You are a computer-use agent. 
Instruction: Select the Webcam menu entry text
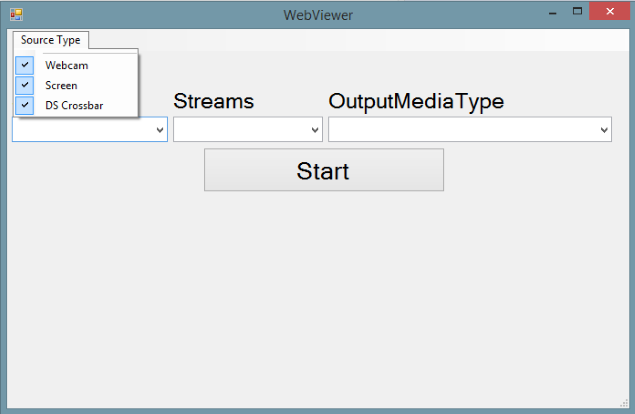(x=67, y=65)
